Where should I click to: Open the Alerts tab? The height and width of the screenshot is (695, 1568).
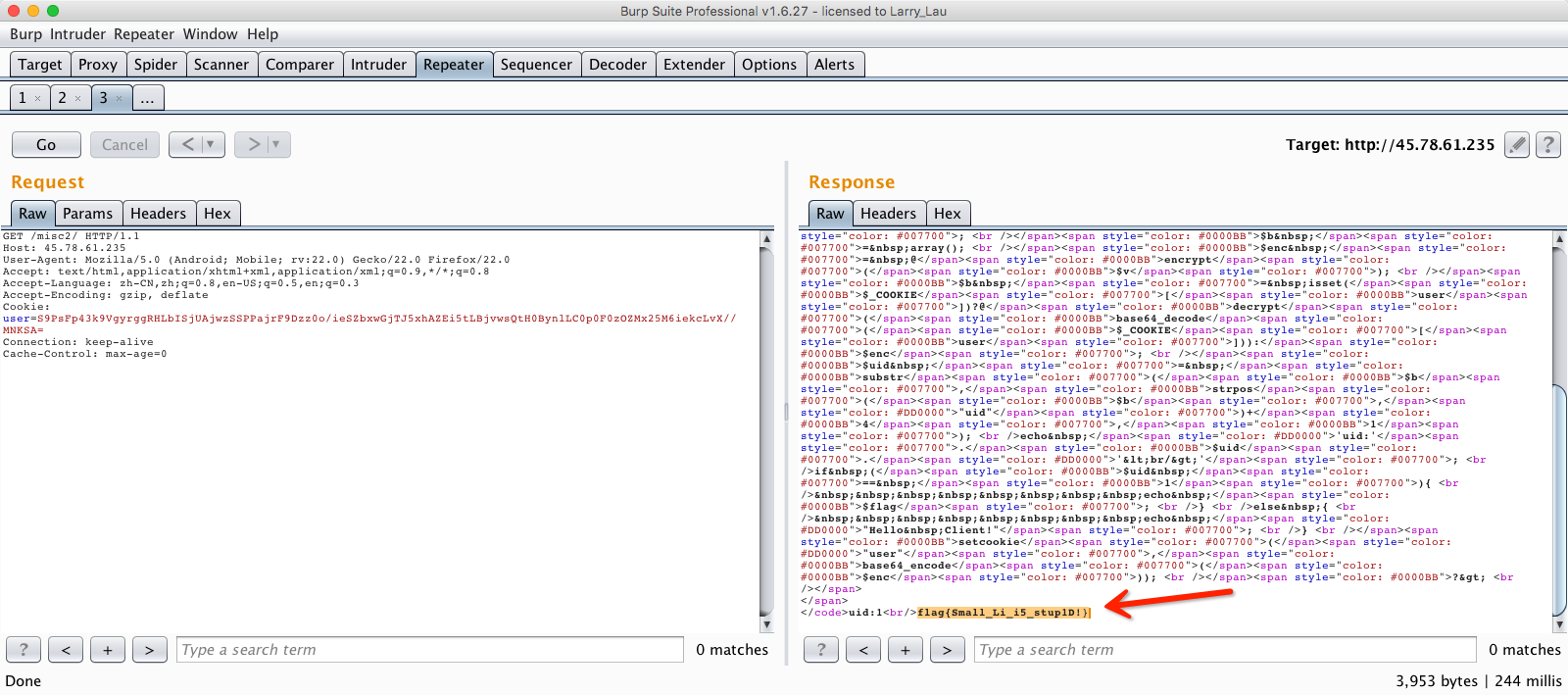(x=835, y=64)
